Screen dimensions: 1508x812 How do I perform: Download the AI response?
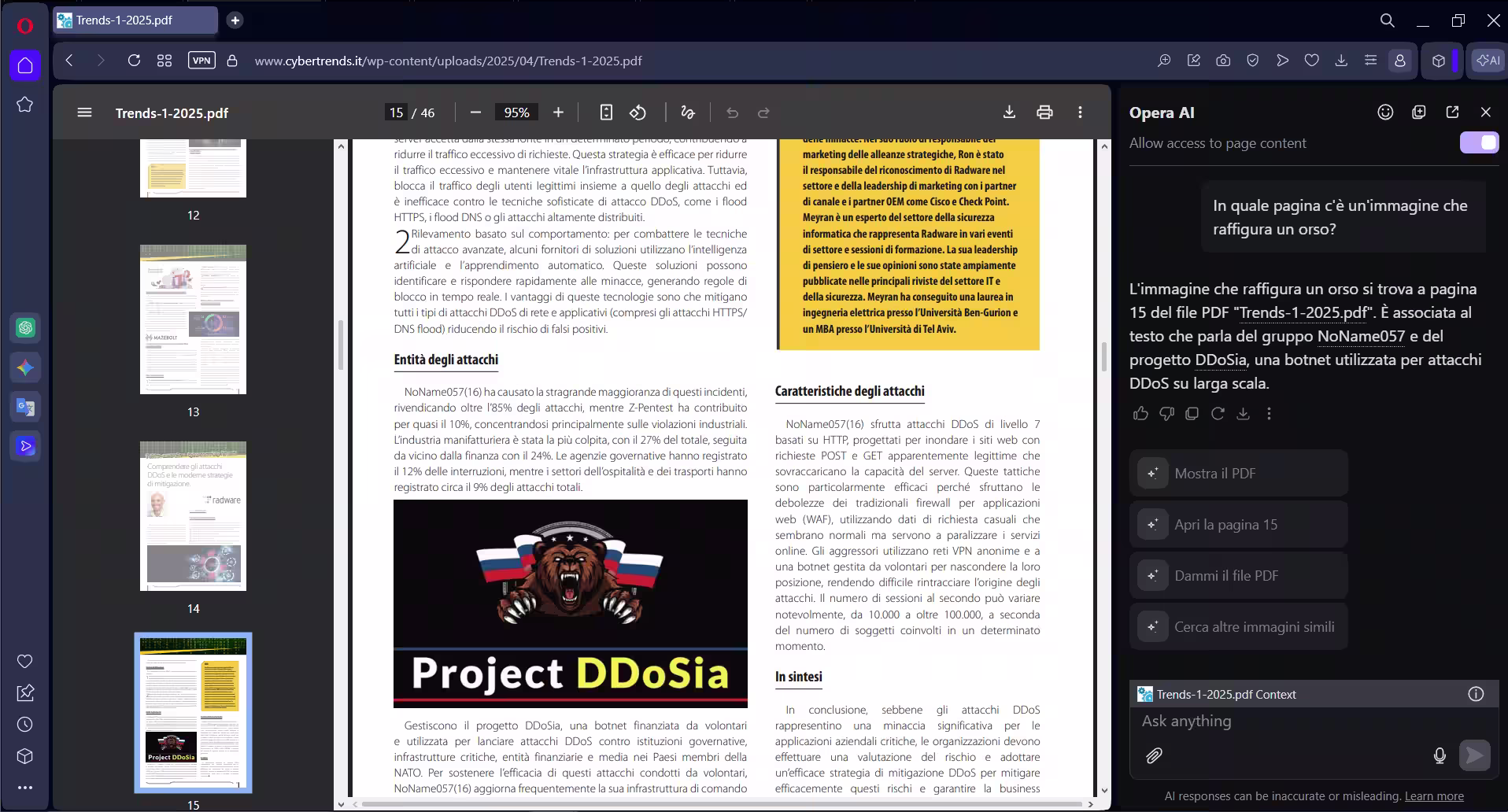point(1244,413)
